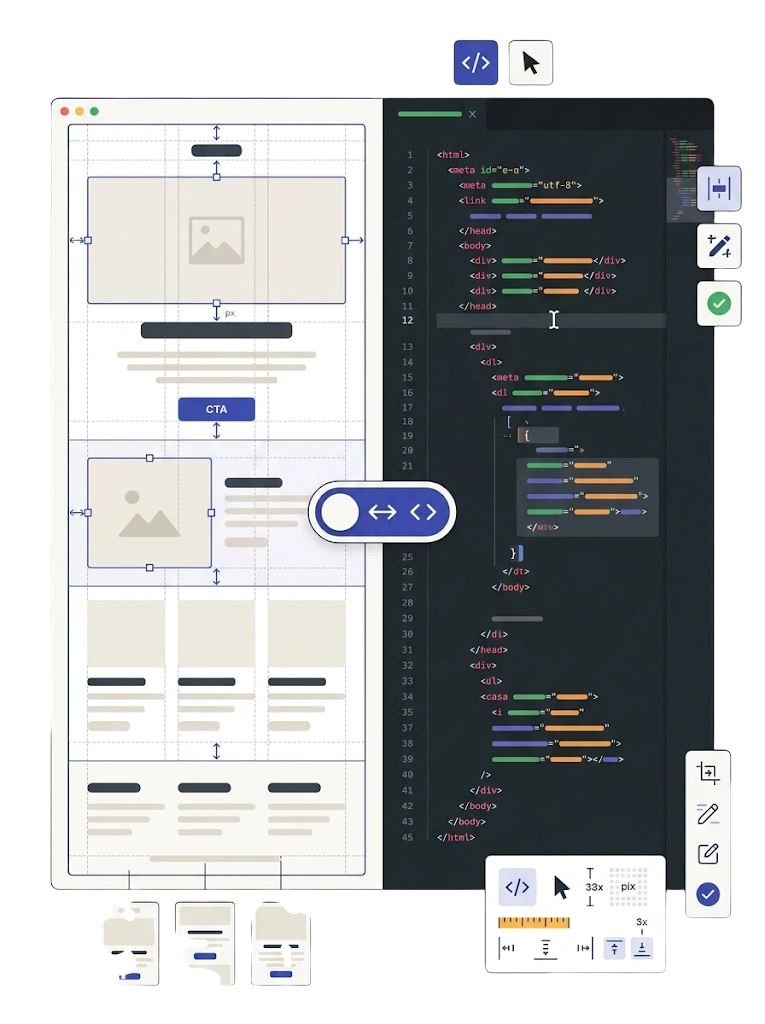Click the align-right edge icon
Viewport: 765px width, 1024px height.
pos(585,948)
